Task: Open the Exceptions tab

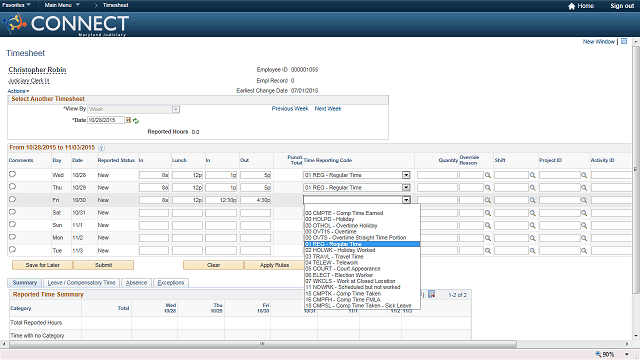Action: click(x=171, y=282)
